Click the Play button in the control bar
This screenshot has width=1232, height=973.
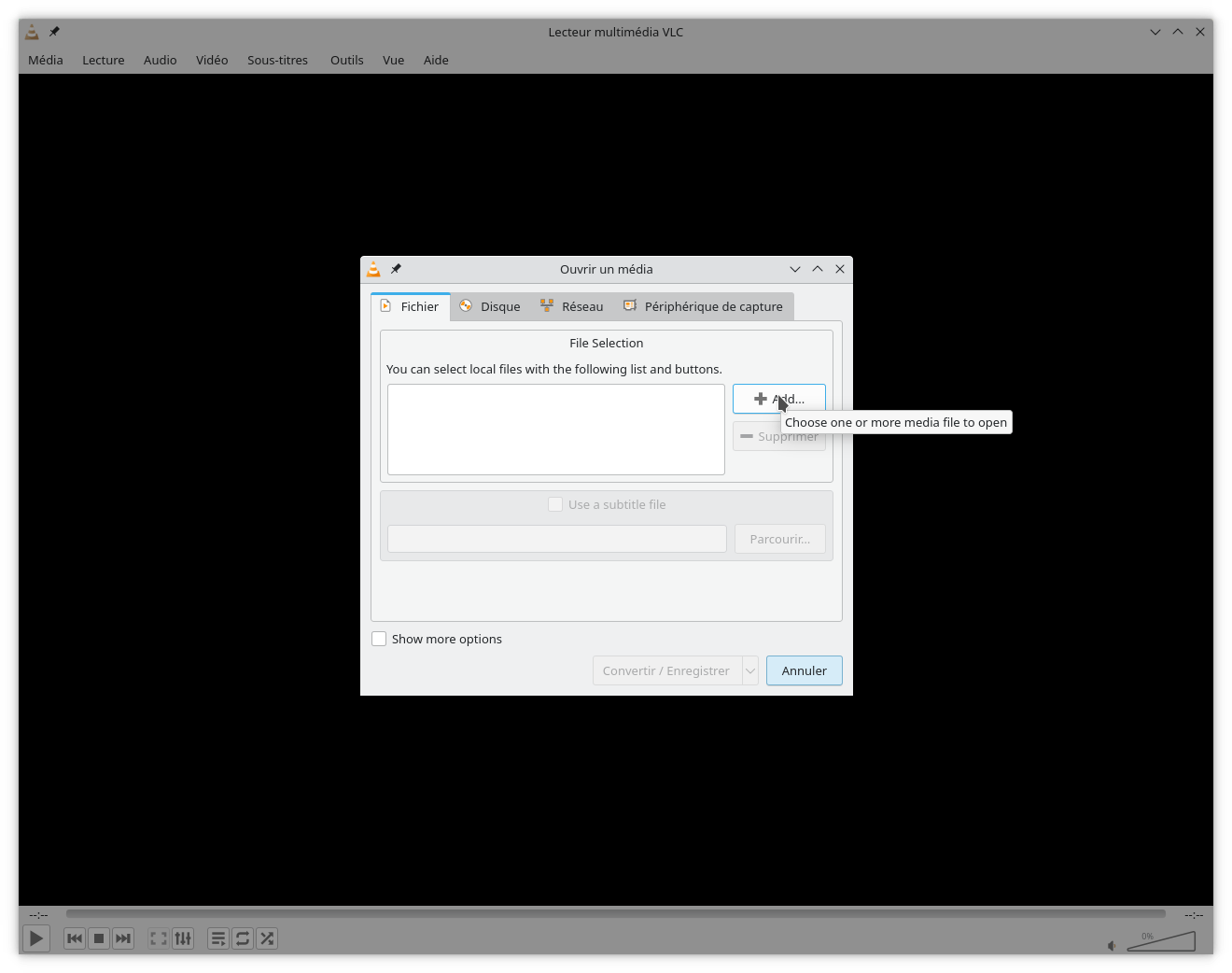click(x=35, y=938)
